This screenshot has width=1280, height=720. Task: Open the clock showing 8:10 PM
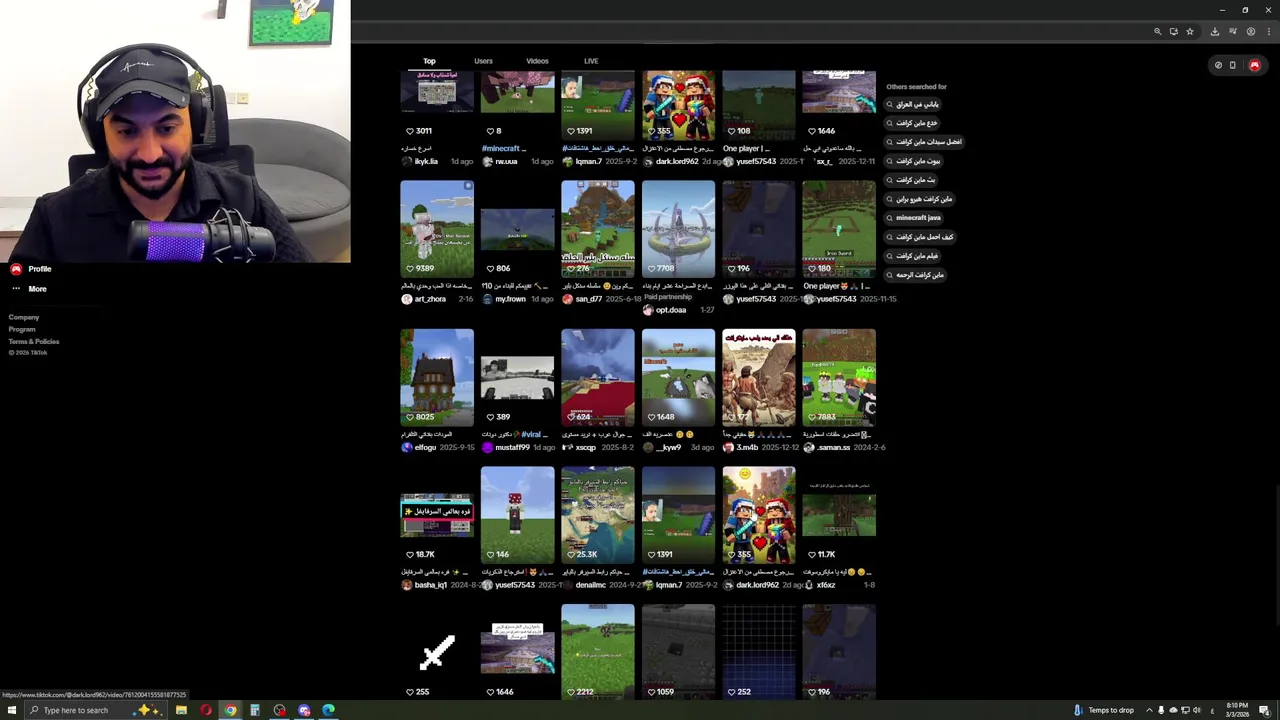pos(1236,710)
